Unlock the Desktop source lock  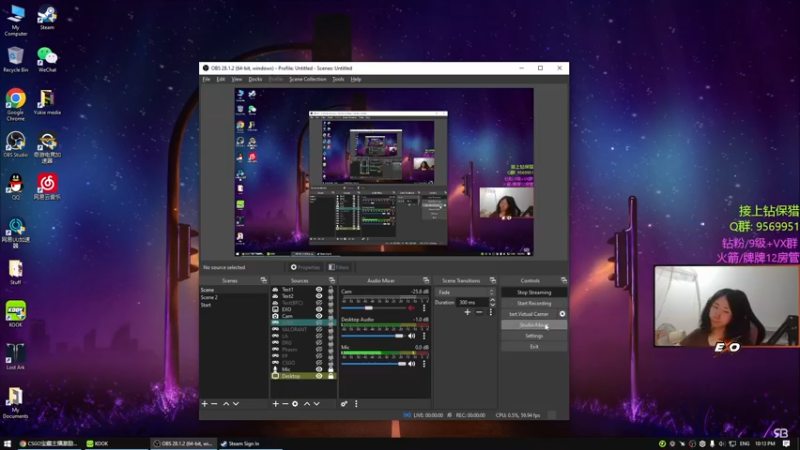[x=331, y=376]
